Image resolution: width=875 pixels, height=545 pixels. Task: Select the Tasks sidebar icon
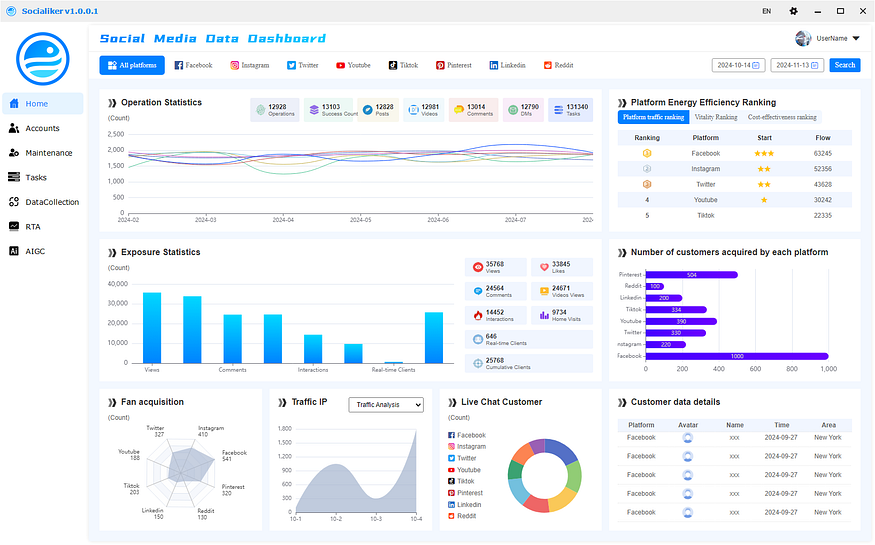[x=14, y=177]
